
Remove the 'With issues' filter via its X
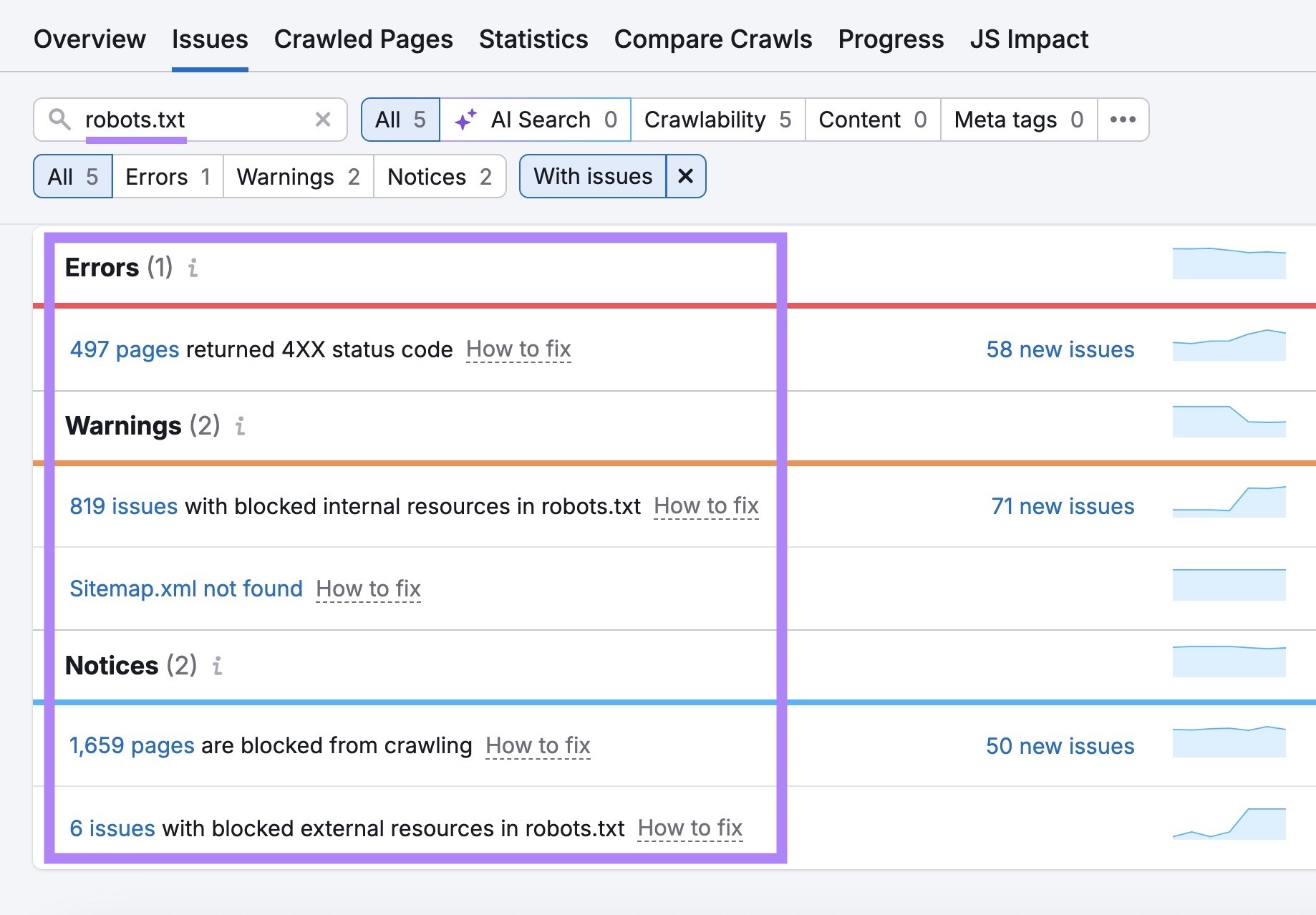(x=685, y=176)
